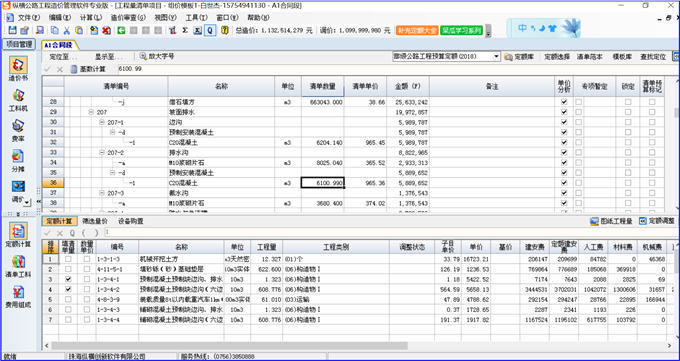This screenshot has height=361, width=680.
Task: Open the 工料机 sidebar icon
Action: point(18,100)
